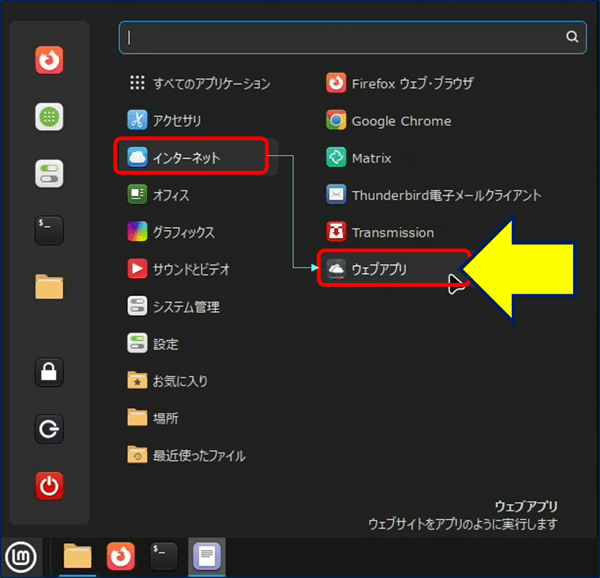Log out with the sidebar logout icon

49,429
